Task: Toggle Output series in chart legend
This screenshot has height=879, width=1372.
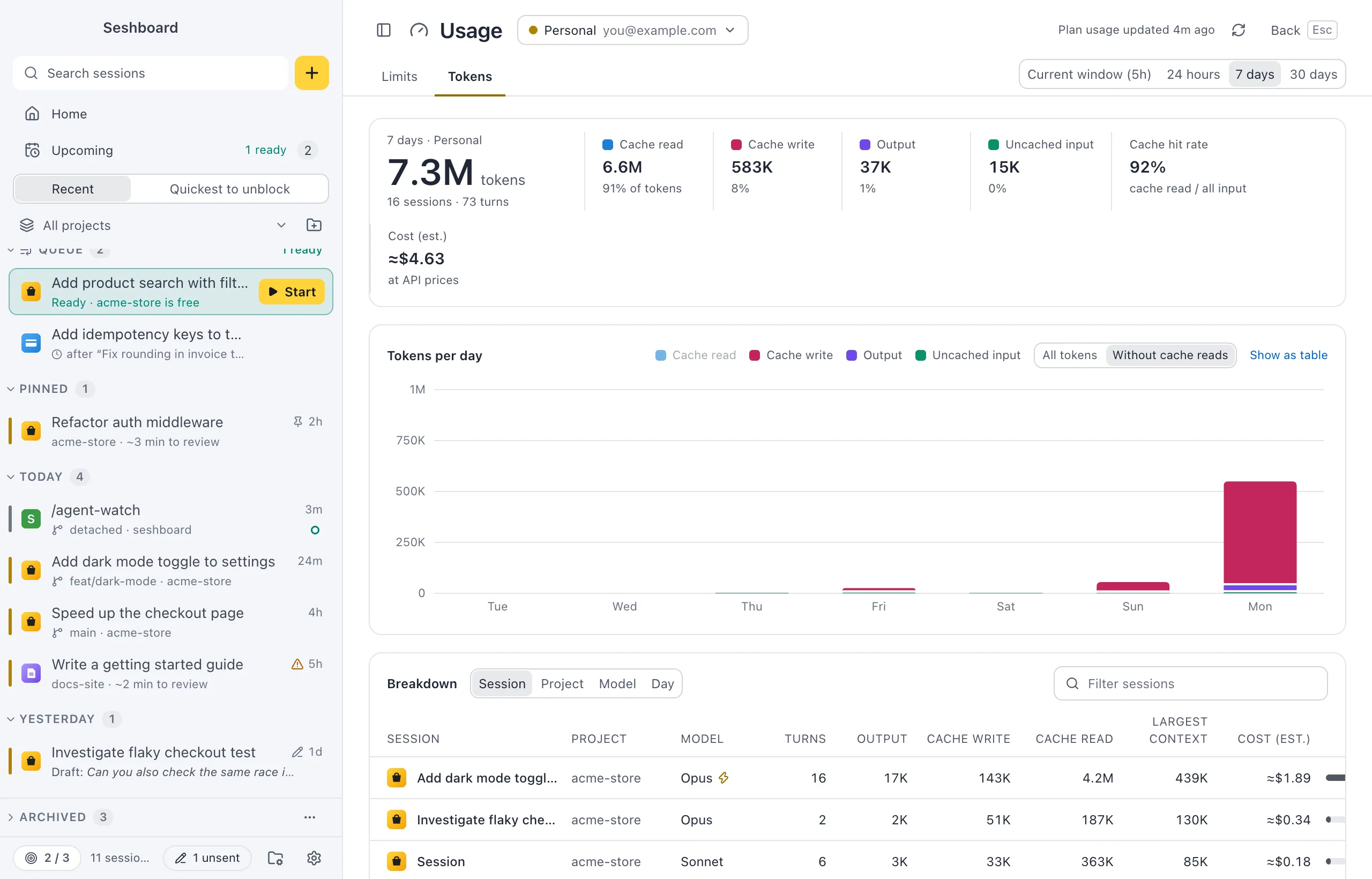Action: click(874, 355)
